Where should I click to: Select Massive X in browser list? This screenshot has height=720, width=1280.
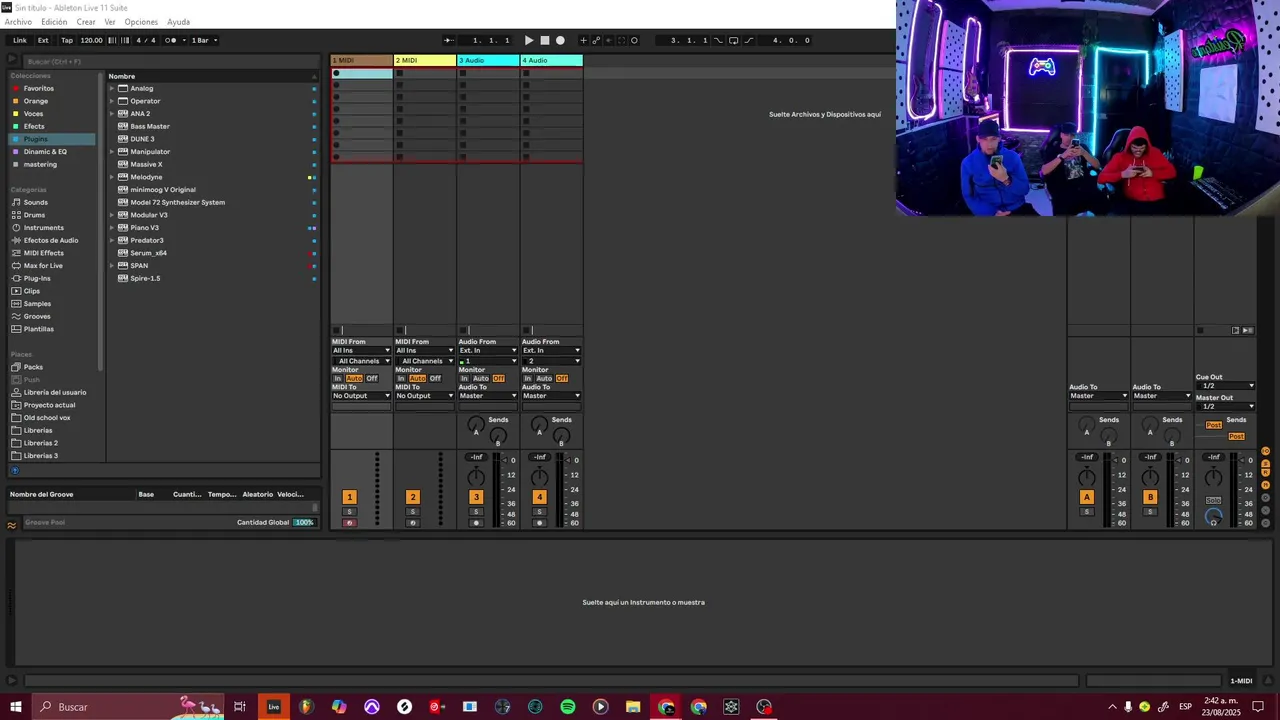(x=146, y=164)
